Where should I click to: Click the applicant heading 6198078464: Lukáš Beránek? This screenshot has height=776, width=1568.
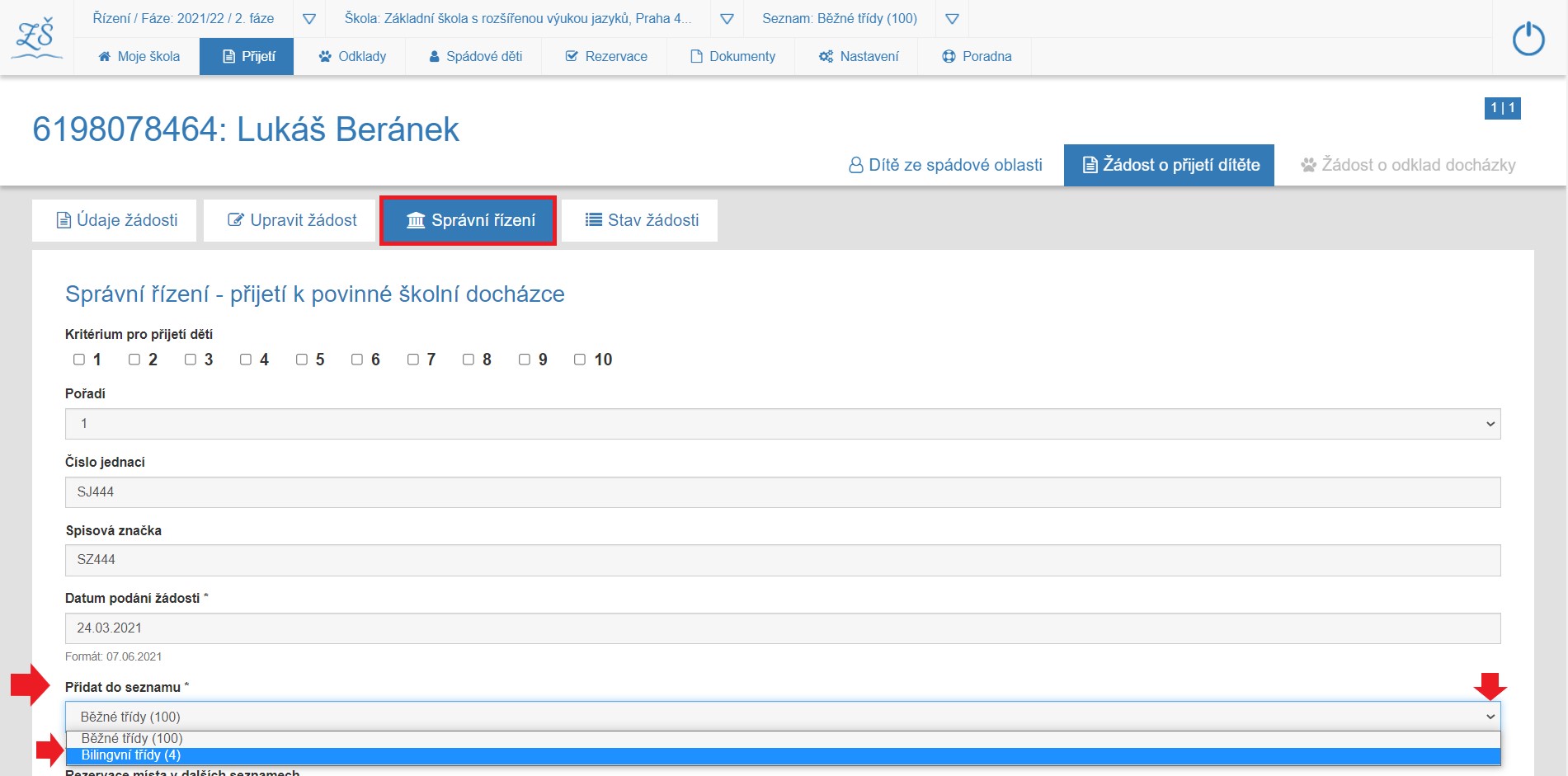246,129
